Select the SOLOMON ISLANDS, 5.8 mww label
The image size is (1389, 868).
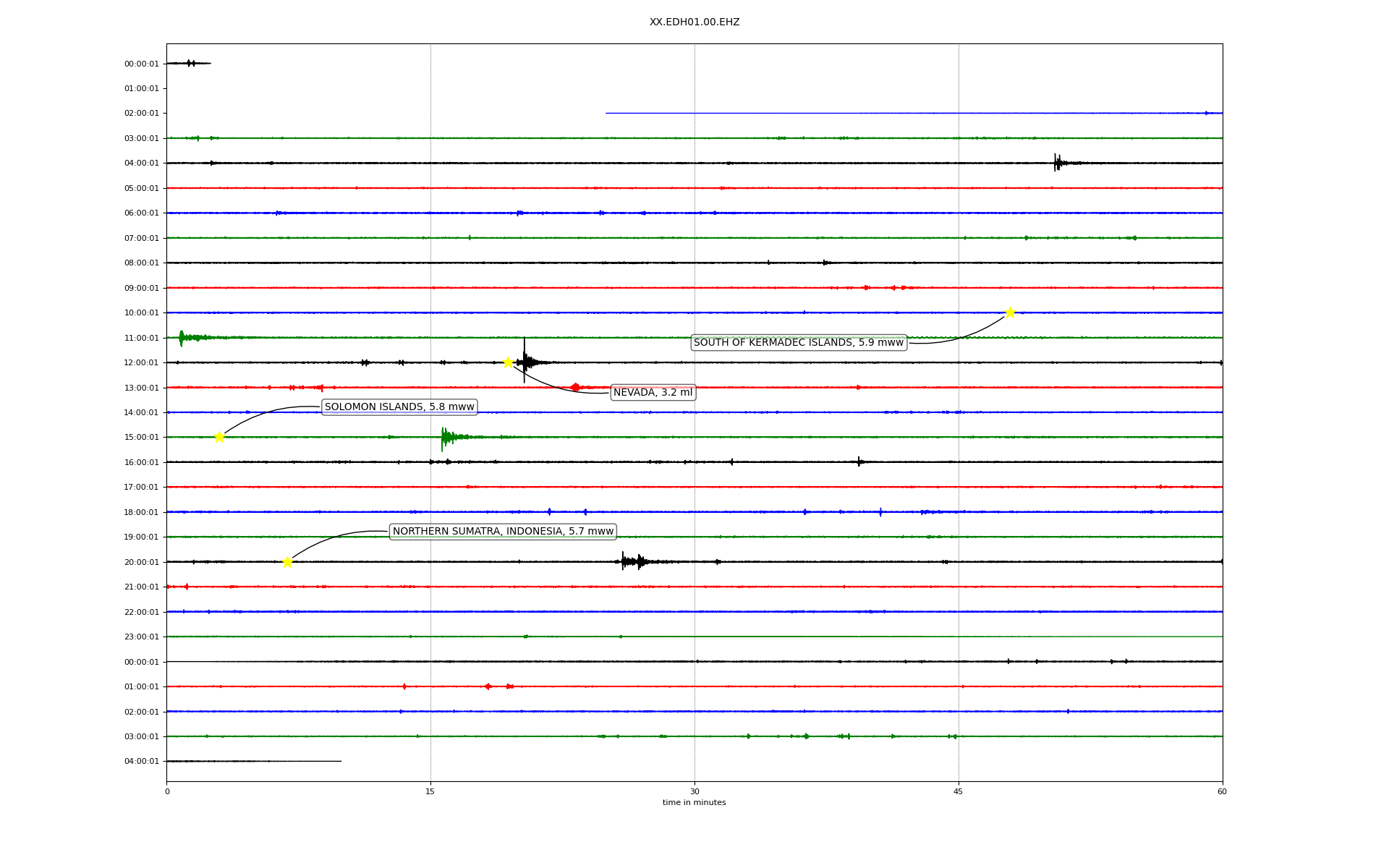399,407
